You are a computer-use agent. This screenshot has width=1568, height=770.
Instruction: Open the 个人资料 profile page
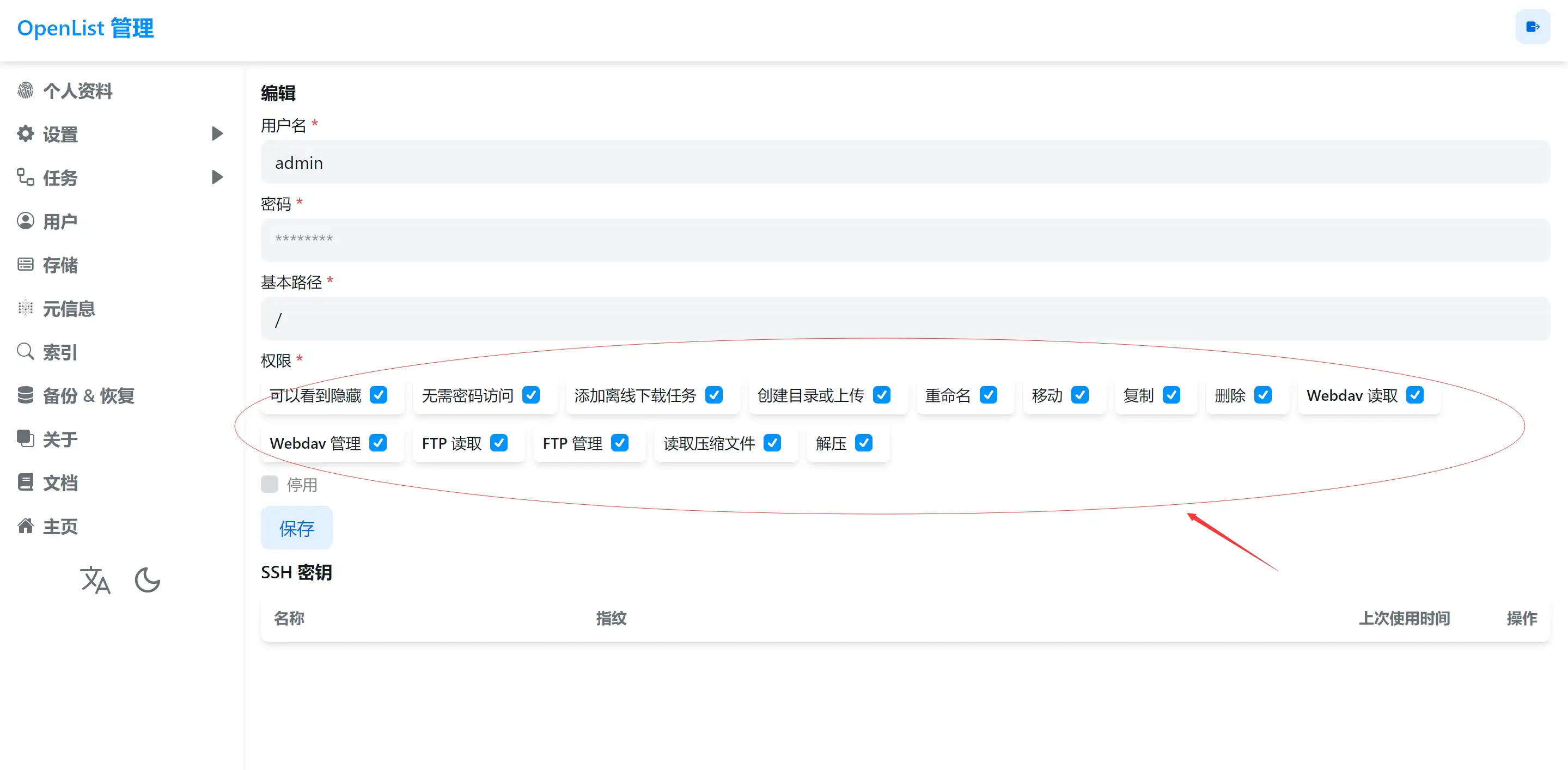pyautogui.click(x=78, y=91)
